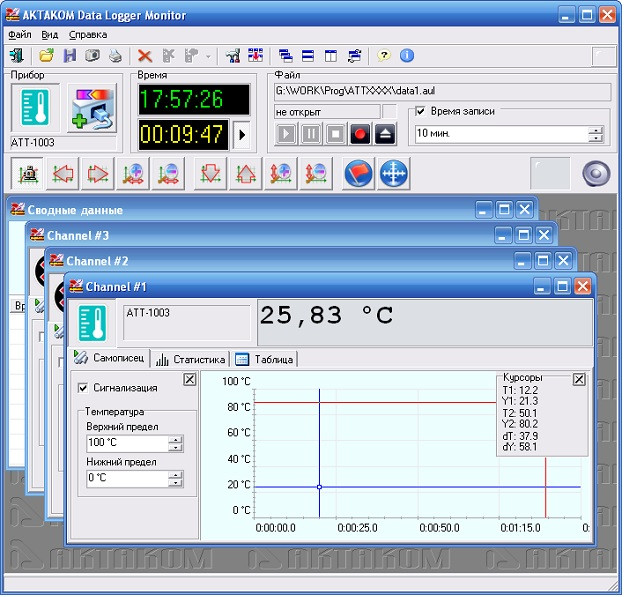Image resolution: width=624 pixels, height=597 pixels.
Task: Click the open file folder icon
Action: (x=47, y=55)
